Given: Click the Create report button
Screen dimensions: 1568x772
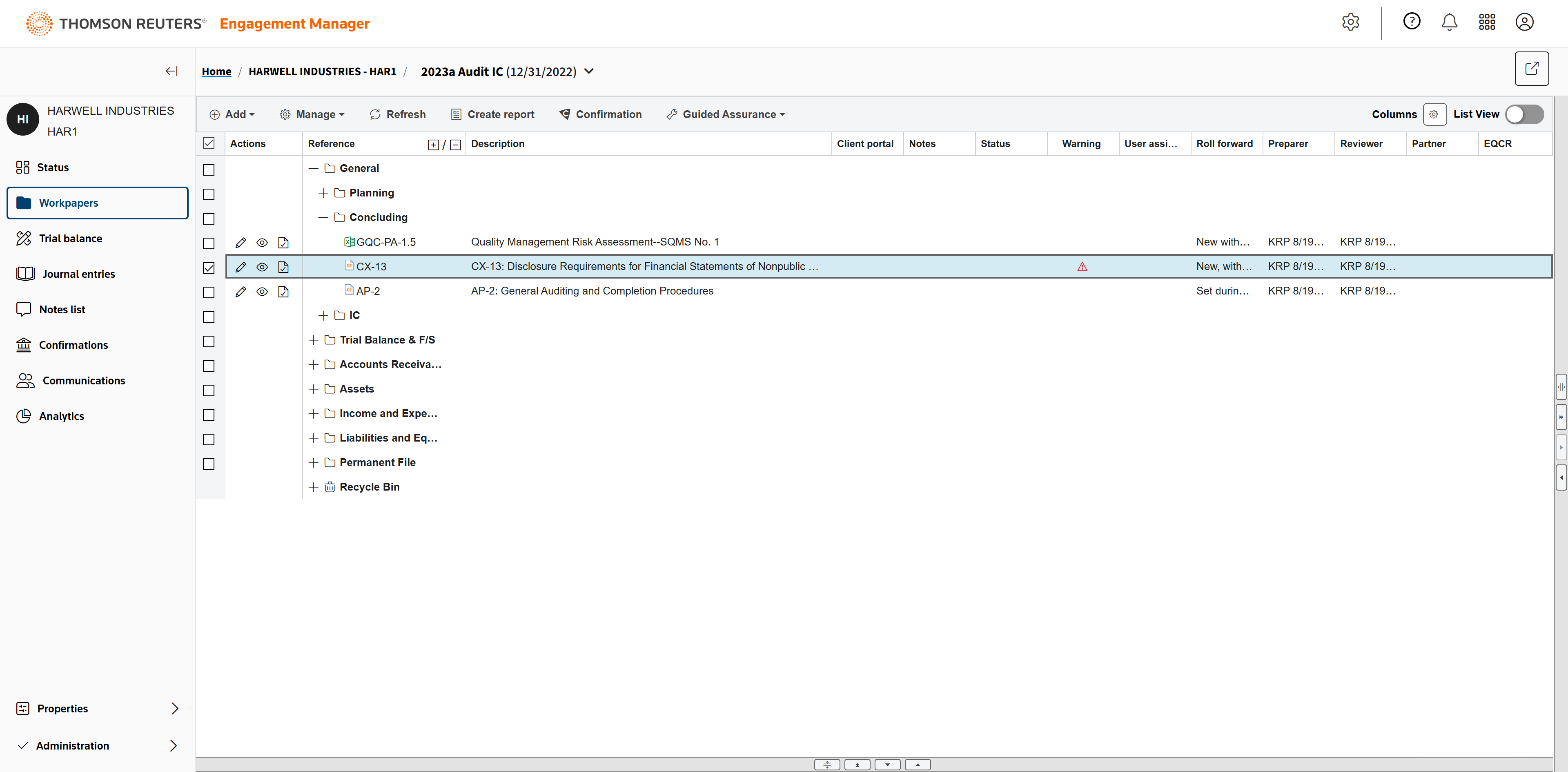Looking at the screenshot, I should point(492,114).
